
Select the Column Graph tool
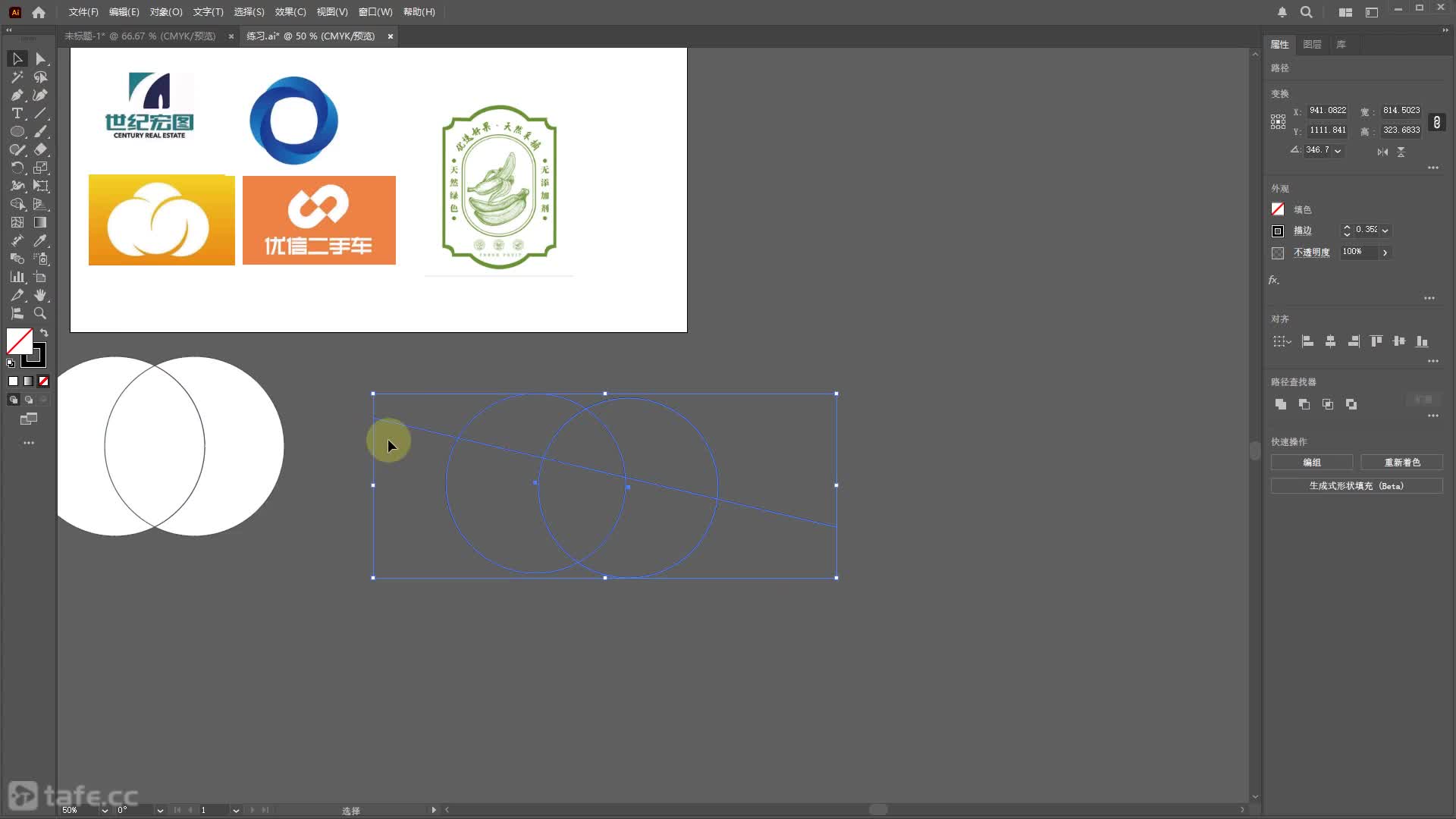pos(17,277)
